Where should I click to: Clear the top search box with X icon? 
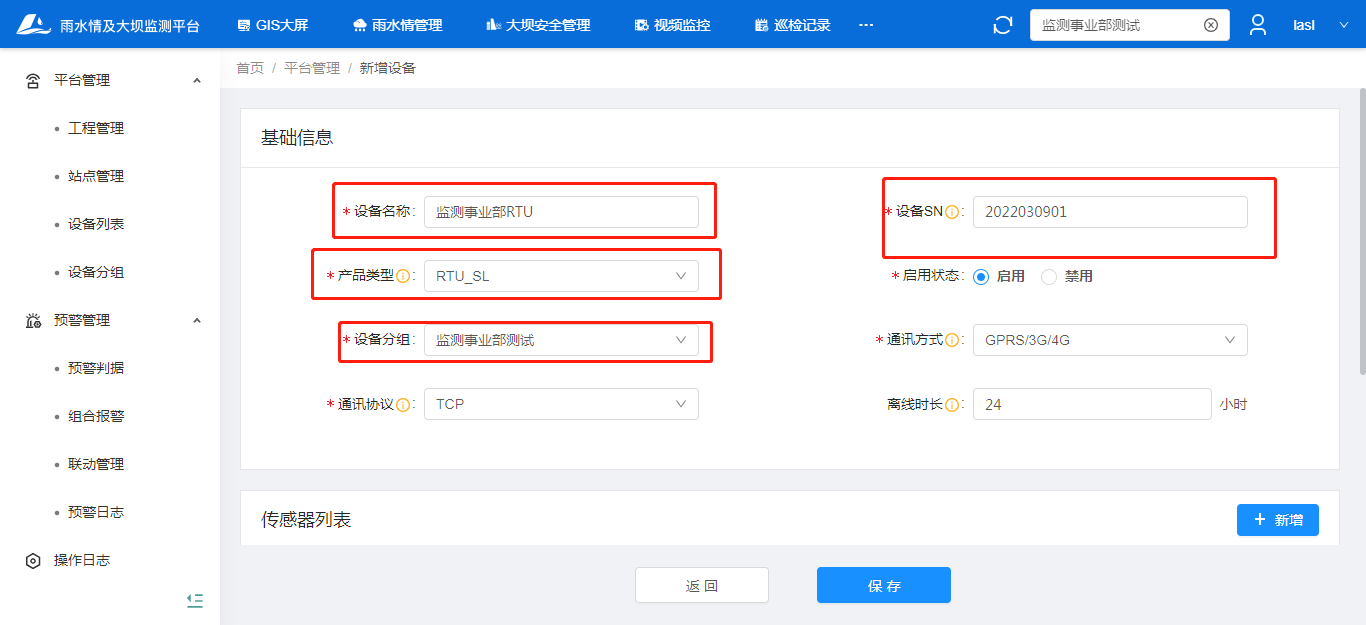click(1210, 25)
